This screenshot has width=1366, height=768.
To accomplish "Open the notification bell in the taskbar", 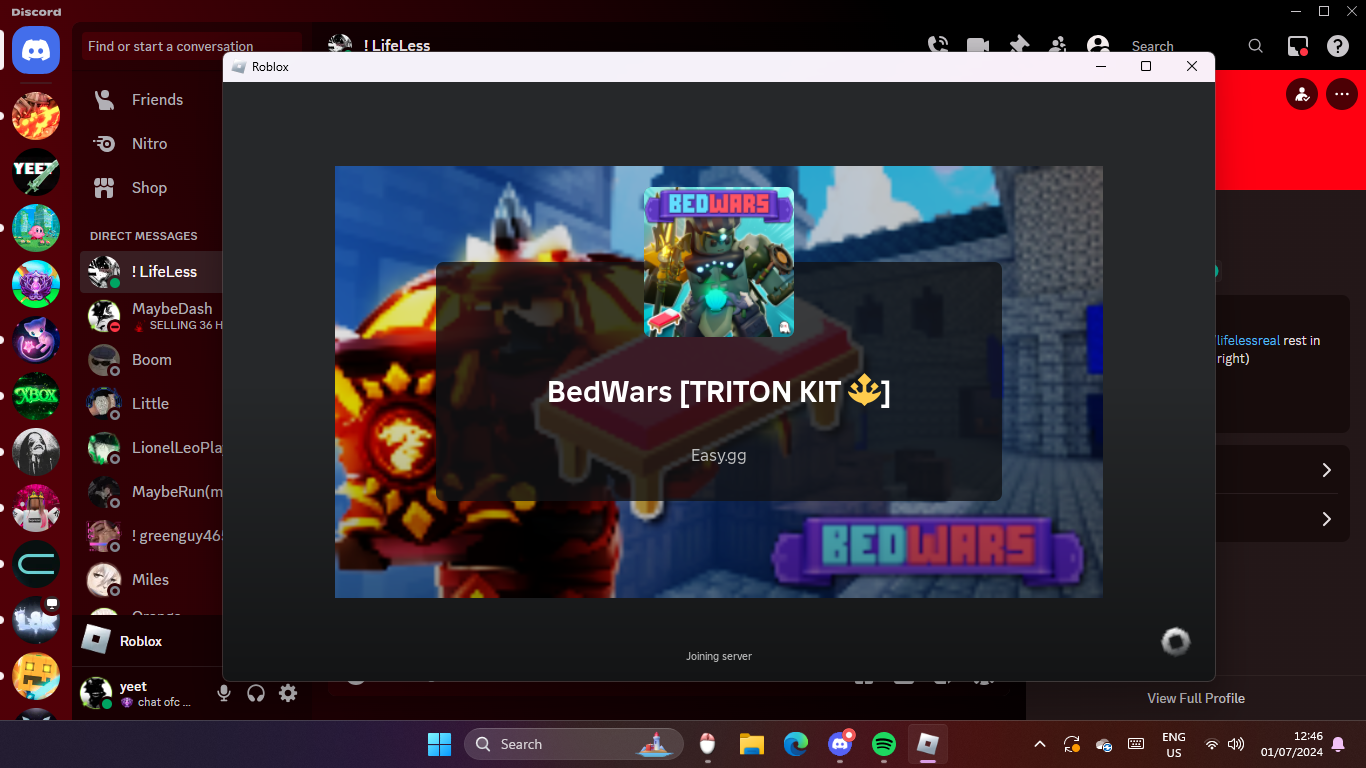I will (x=1338, y=744).
